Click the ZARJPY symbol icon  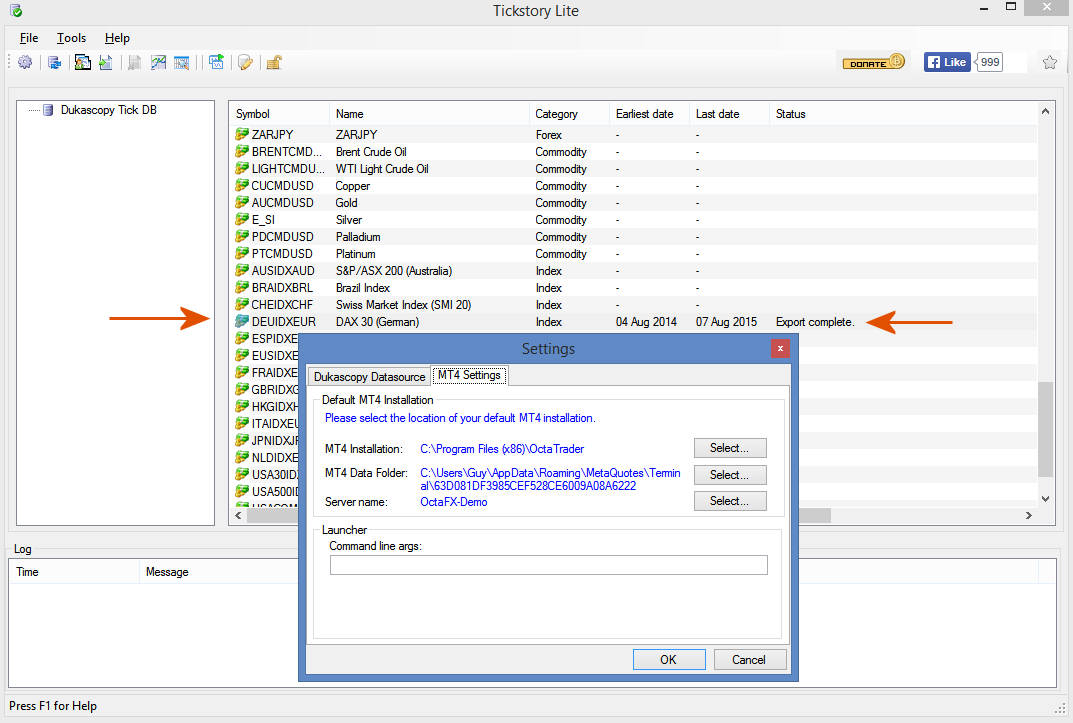point(242,133)
